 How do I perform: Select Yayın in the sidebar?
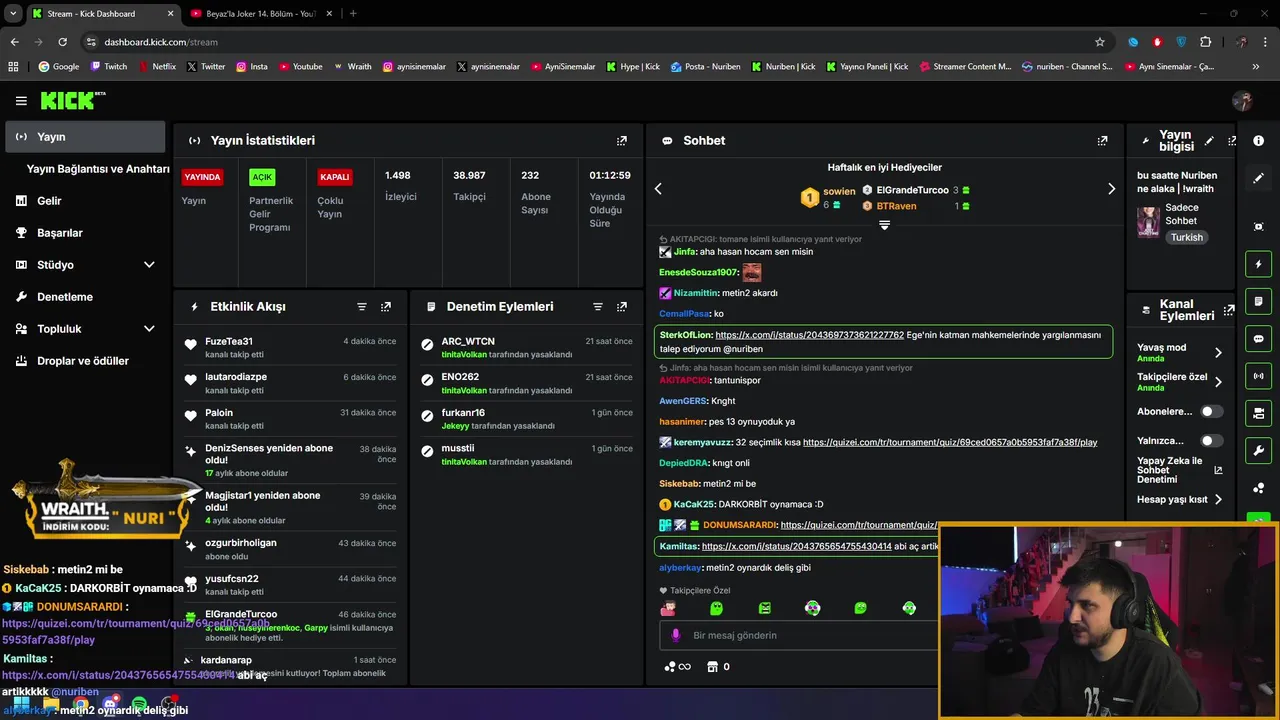click(85, 137)
